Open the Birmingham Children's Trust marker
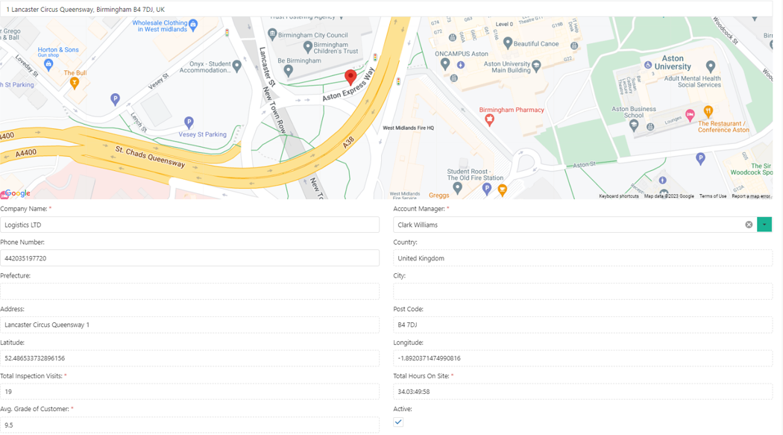The width and height of the screenshot is (783, 435). pyautogui.click(x=308, y=47)
